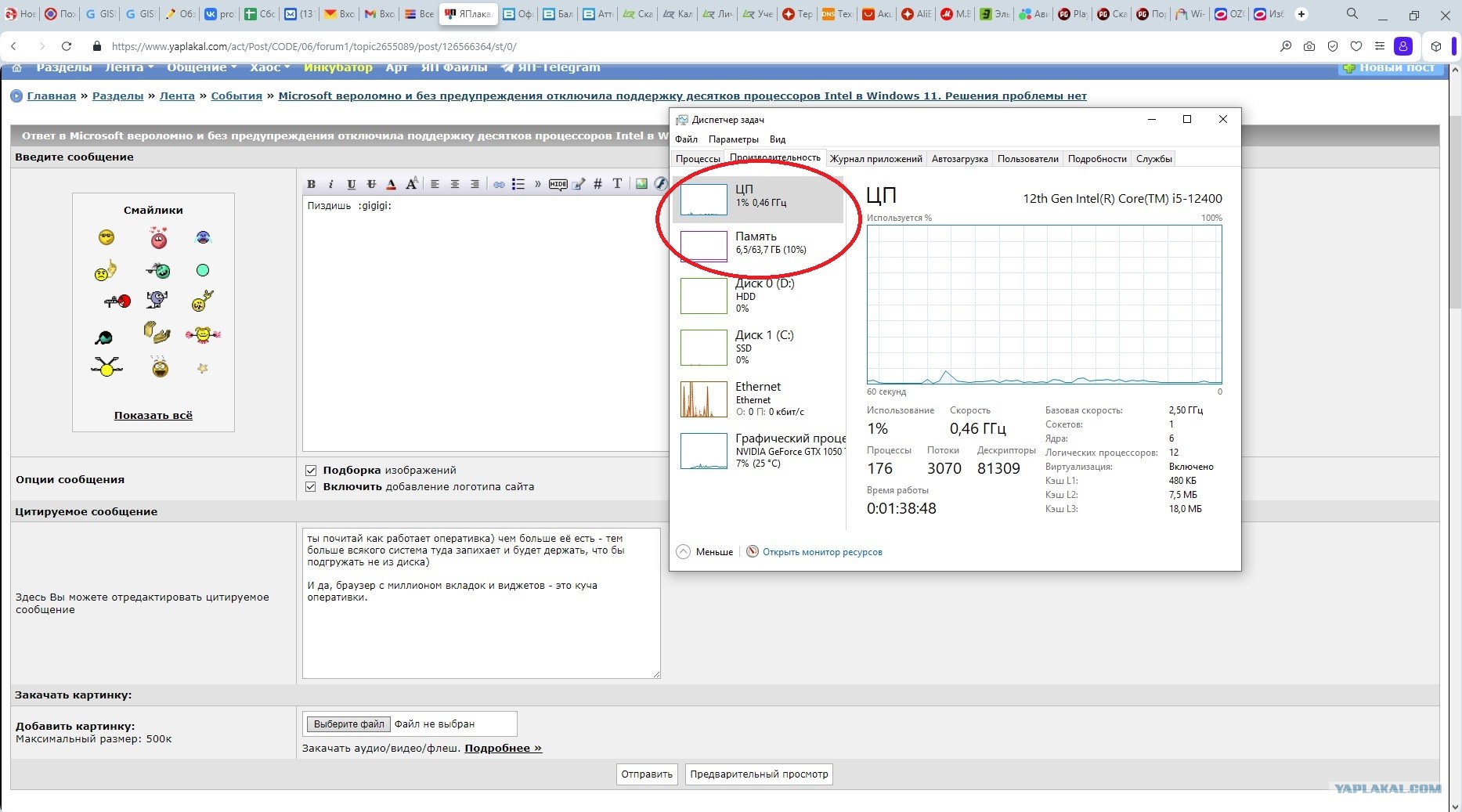The width and height of the screenshot is (1462, 812).
Task: Open the 'Файл' menu in Task Manager
Action: pos(687,139)
